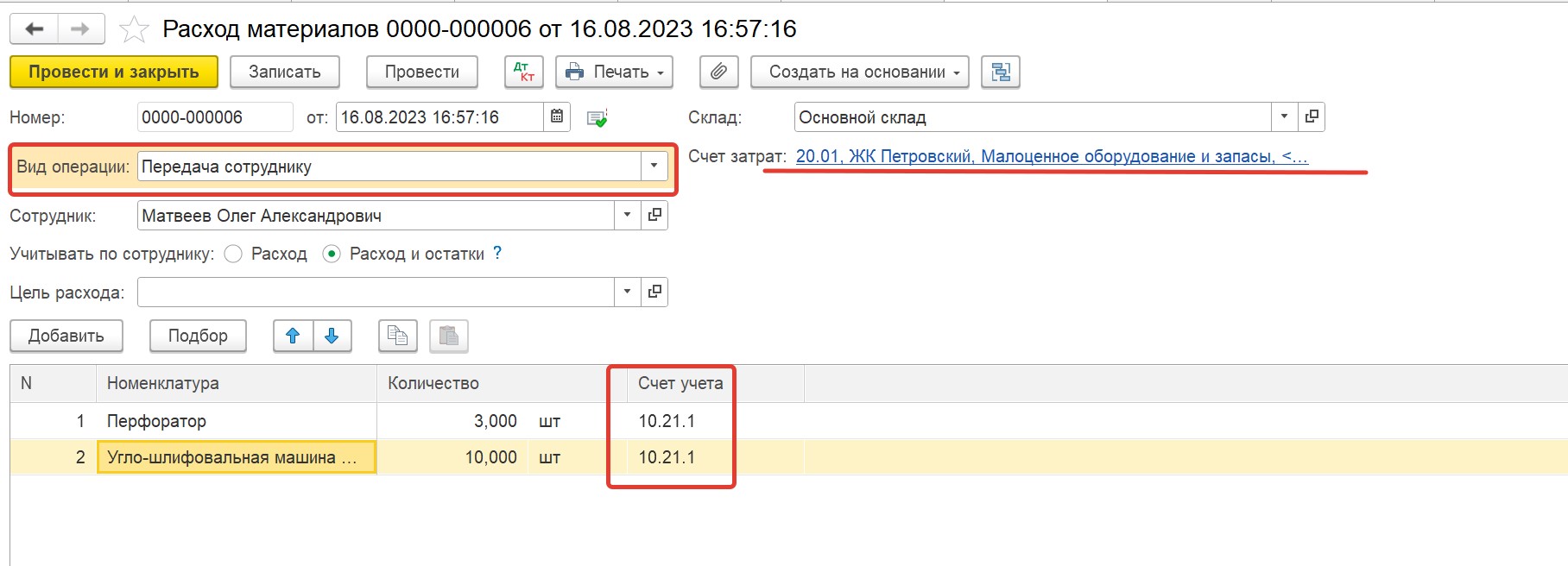This screenshot has height=566, width=1568.
Task: Open calendar picker for document date
Action: tap(557, 116)
